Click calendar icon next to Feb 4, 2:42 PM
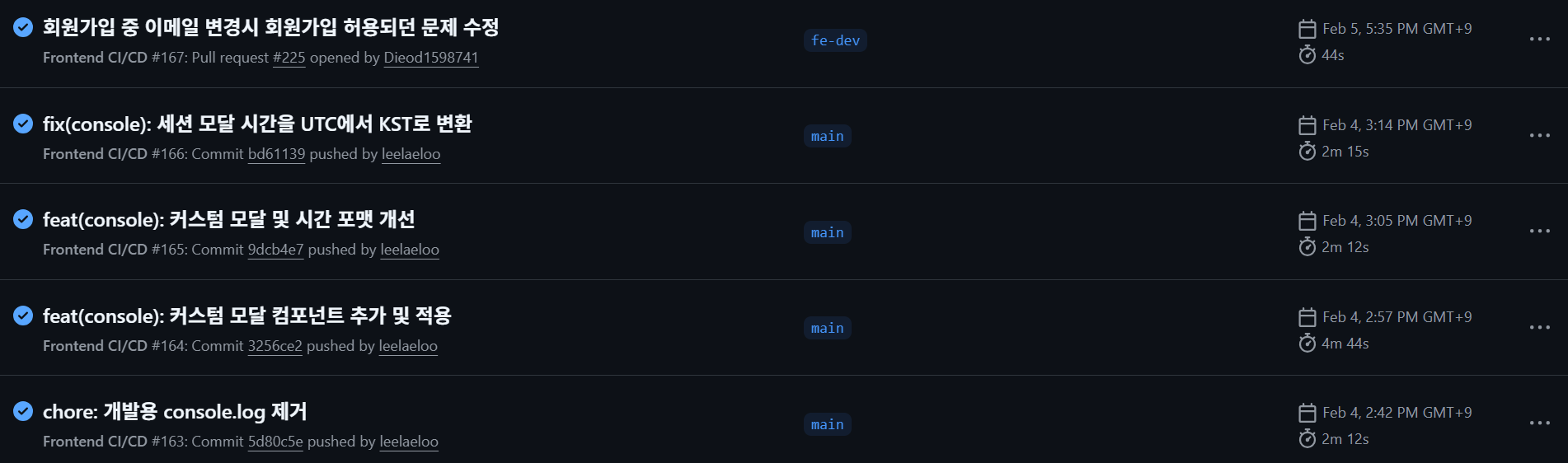Screen dimensions: 1568x463 click(1307, 413)
